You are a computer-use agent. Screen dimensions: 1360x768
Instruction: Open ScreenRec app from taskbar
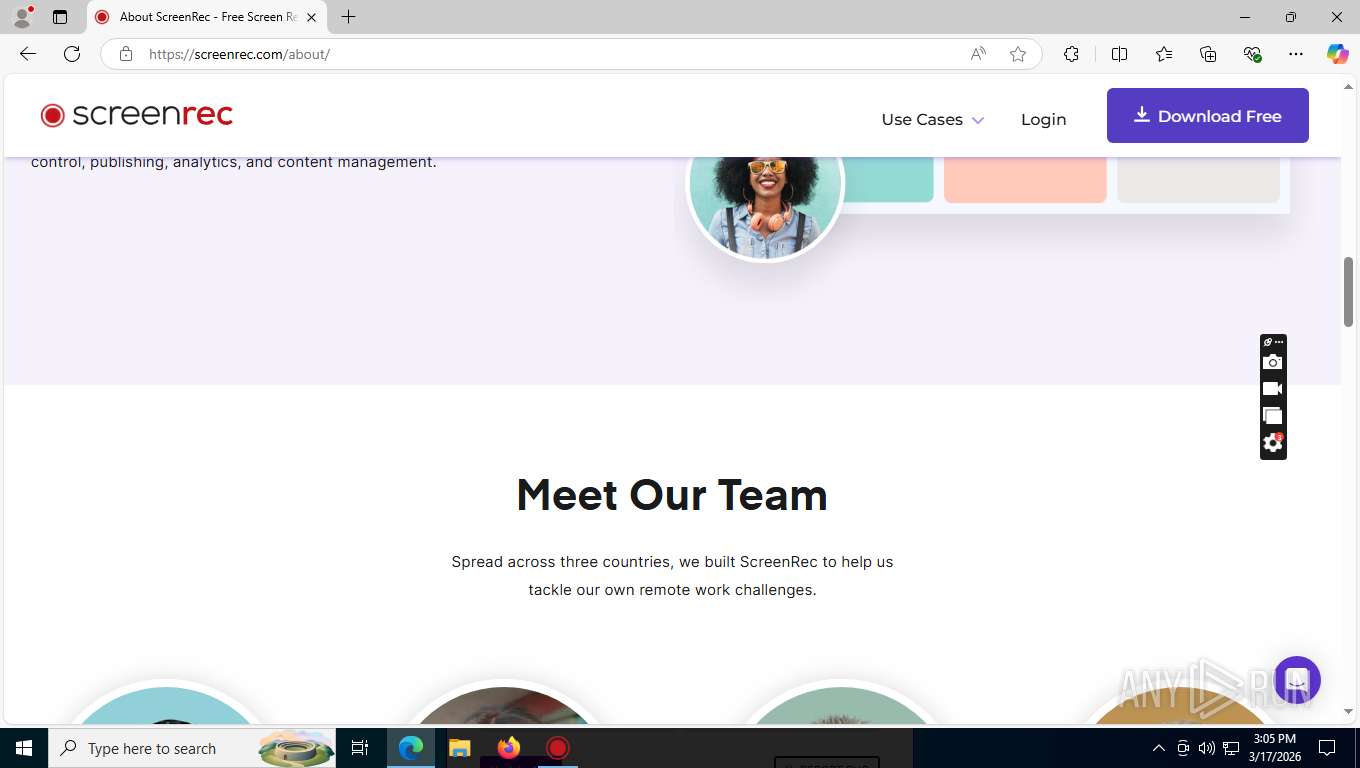click(x=557, y=748)
